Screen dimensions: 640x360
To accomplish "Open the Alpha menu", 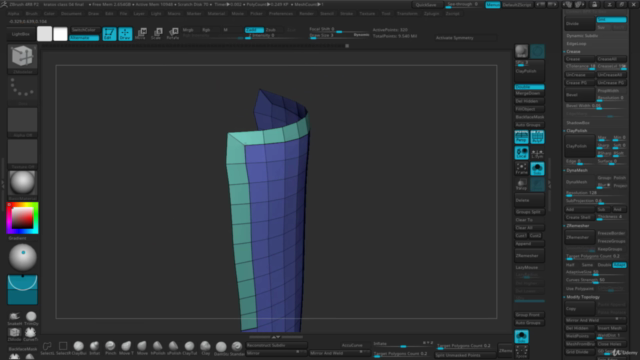I will [13, 13].
